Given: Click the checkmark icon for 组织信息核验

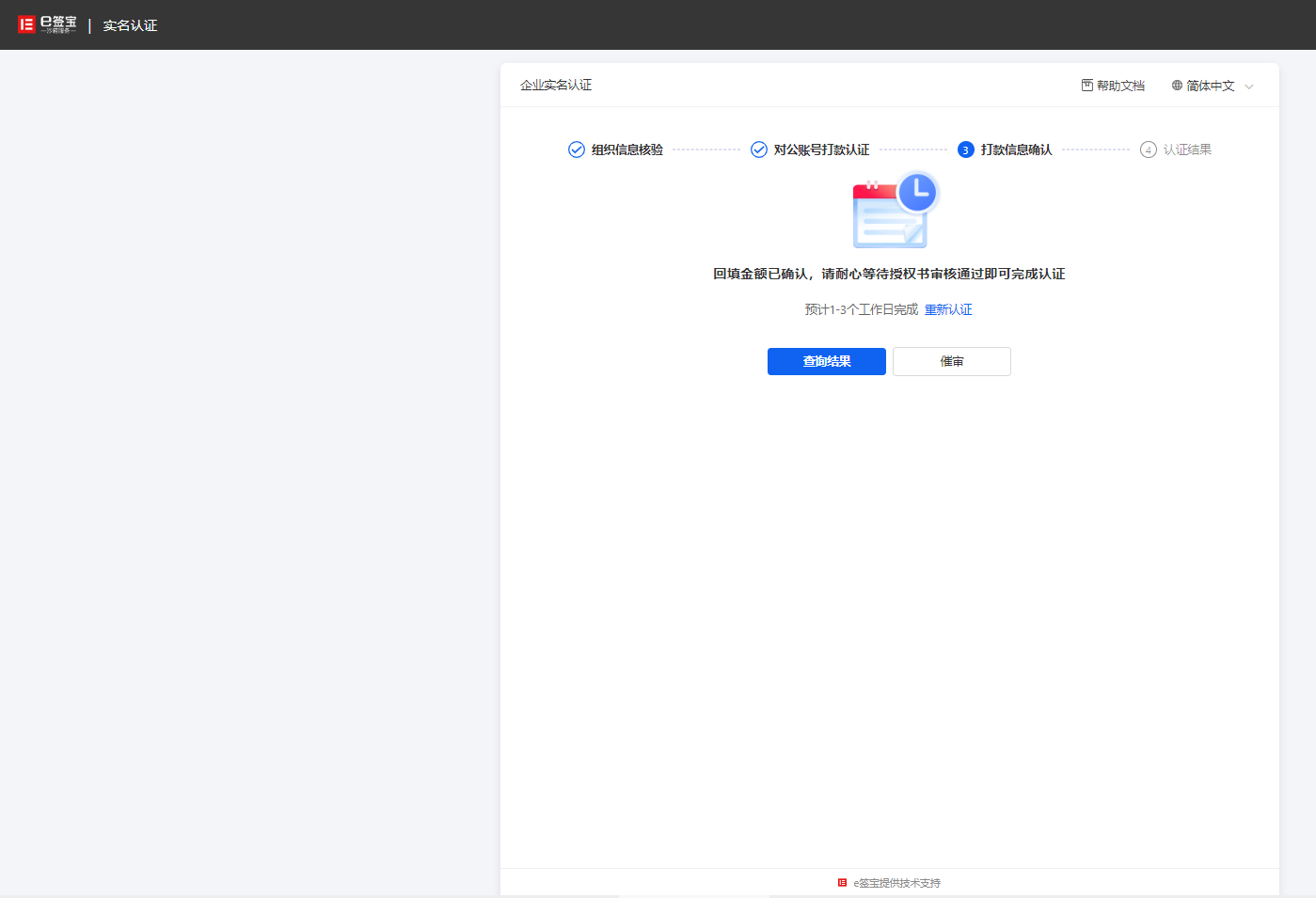Looking at the screenshot, I should click(577, 150).
